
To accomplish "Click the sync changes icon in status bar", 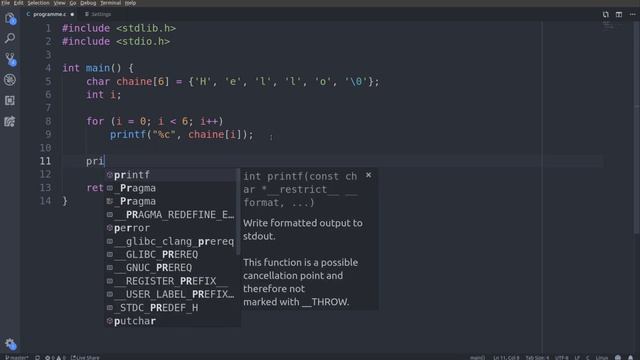I will [38, 358].
